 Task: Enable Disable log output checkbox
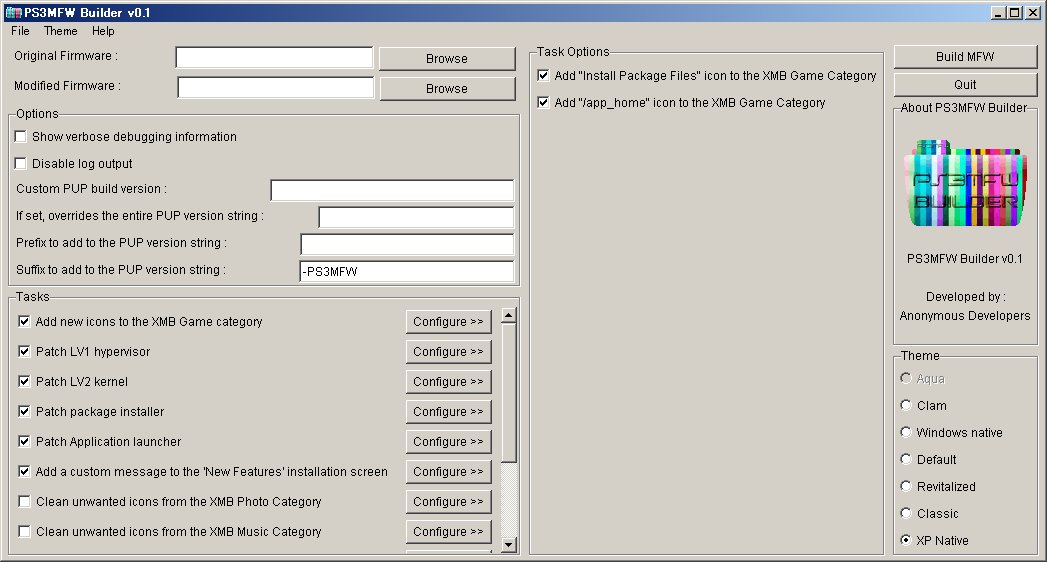coord(21,164)
